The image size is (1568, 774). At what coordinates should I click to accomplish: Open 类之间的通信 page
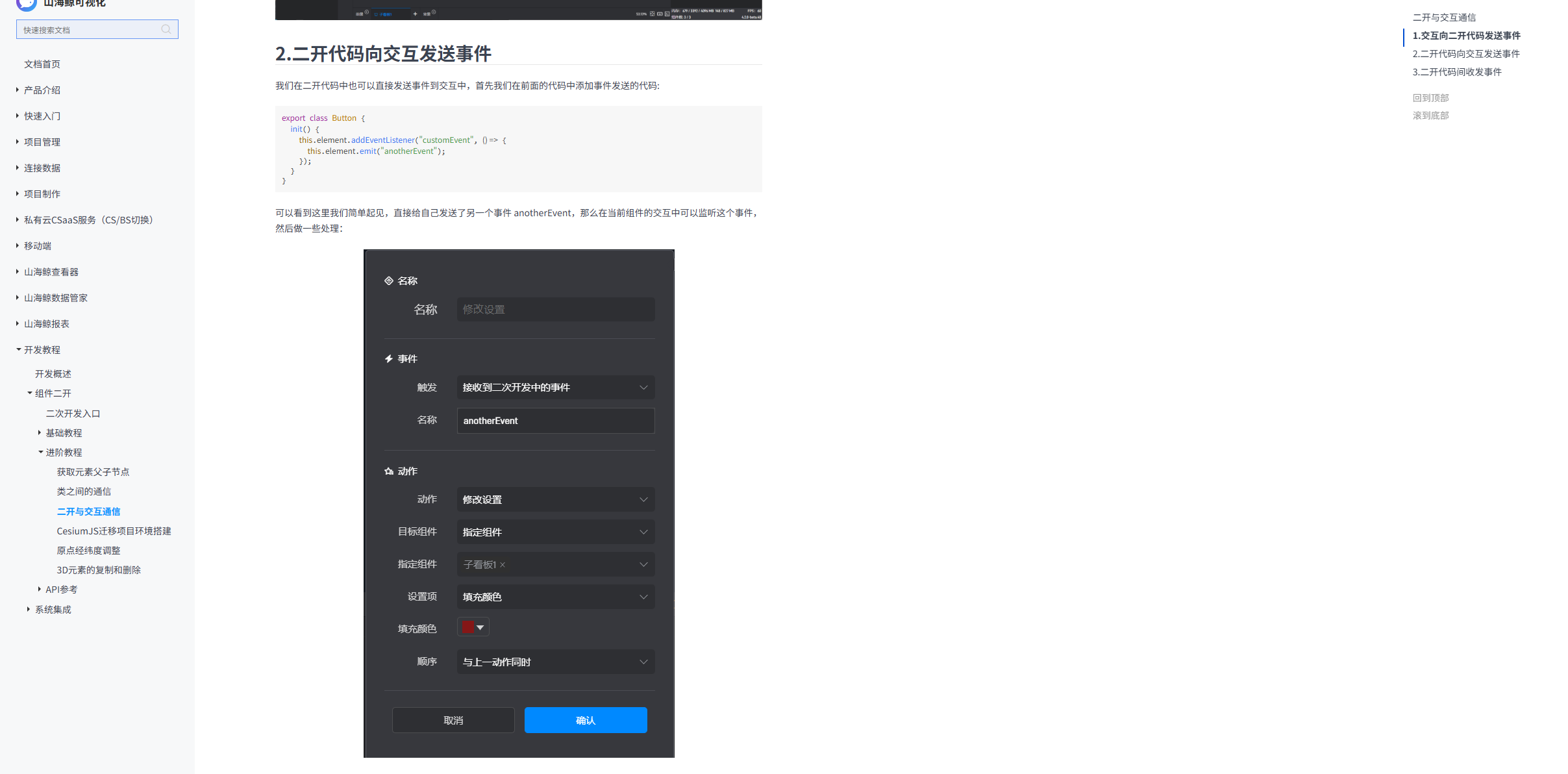click(x=84, y=492)
